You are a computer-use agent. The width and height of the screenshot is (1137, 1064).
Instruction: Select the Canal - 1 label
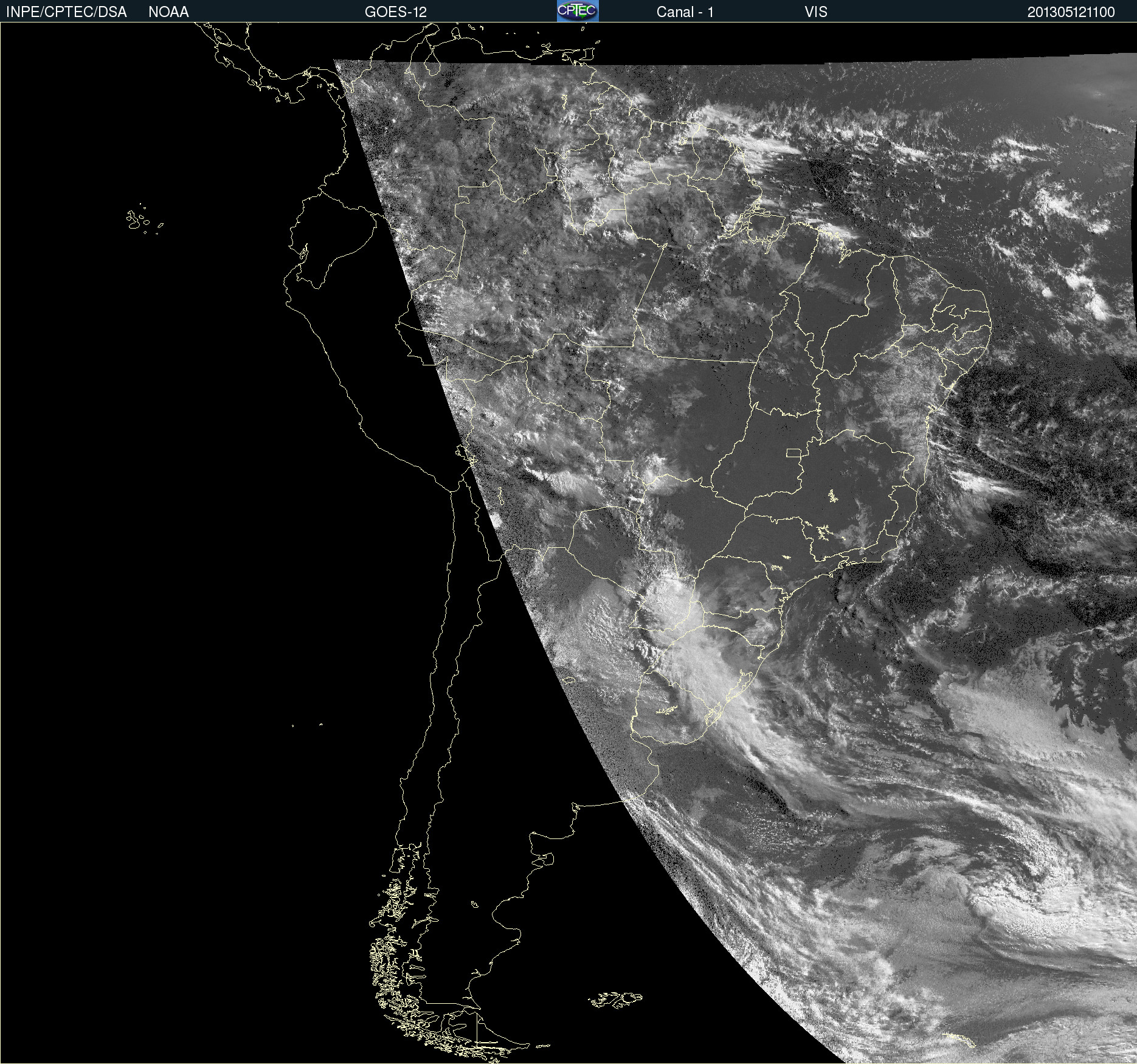click(x=685, y=12)
